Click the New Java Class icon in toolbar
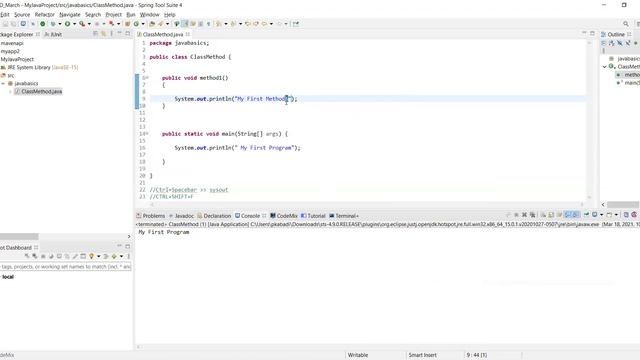 click(136, 24)
